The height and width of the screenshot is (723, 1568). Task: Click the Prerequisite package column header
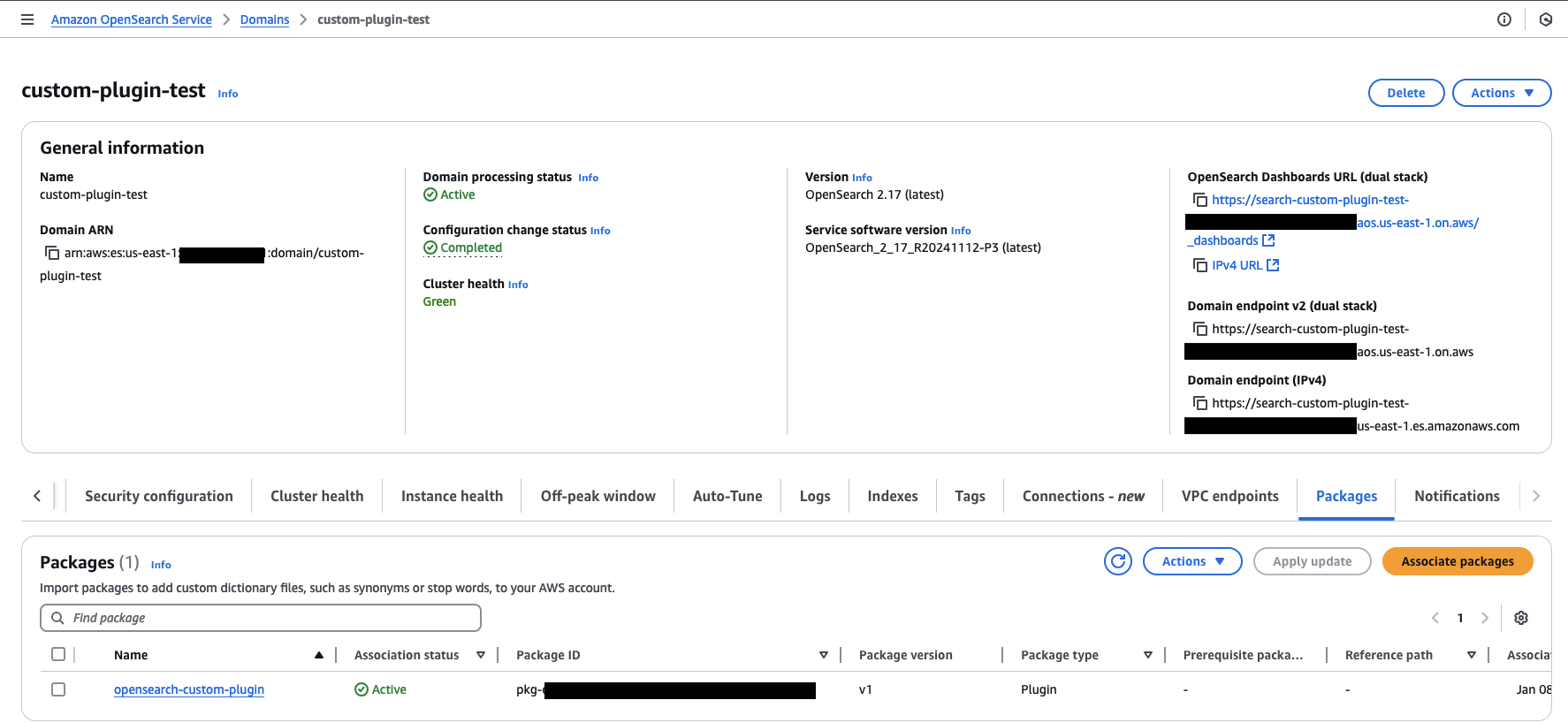pos(1243,655)
